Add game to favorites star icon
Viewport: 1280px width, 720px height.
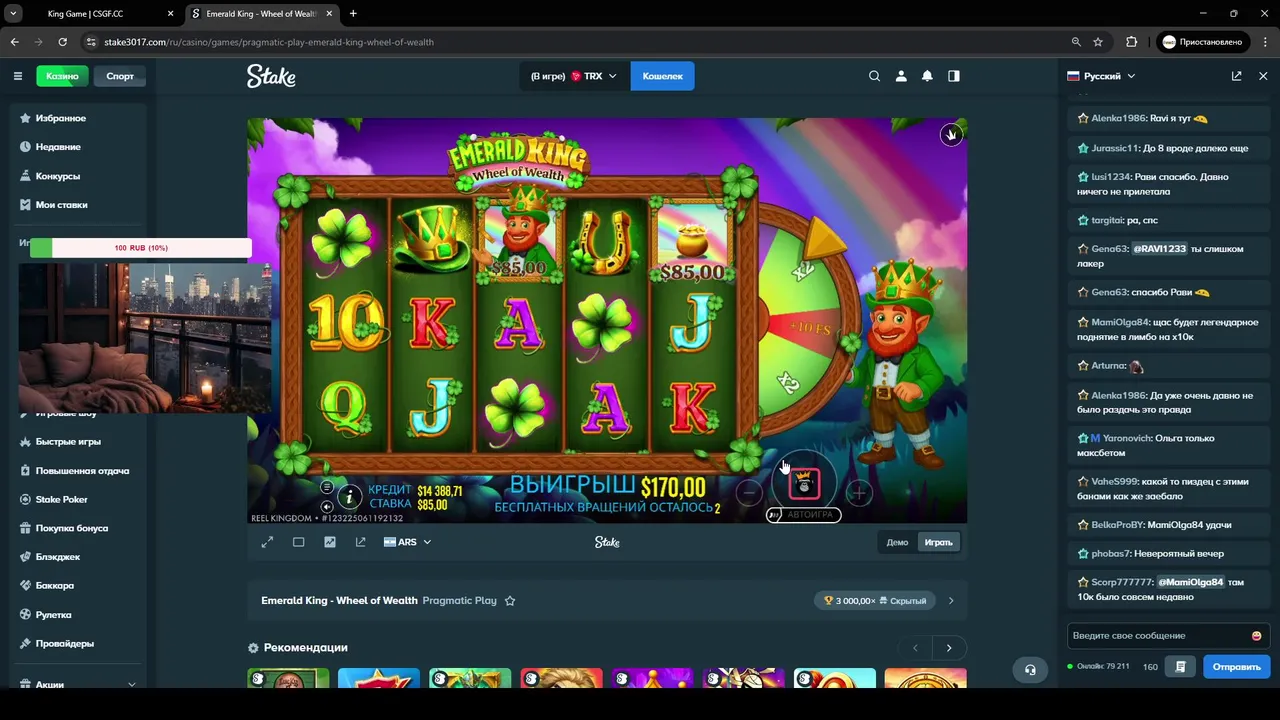coord(509,601)
